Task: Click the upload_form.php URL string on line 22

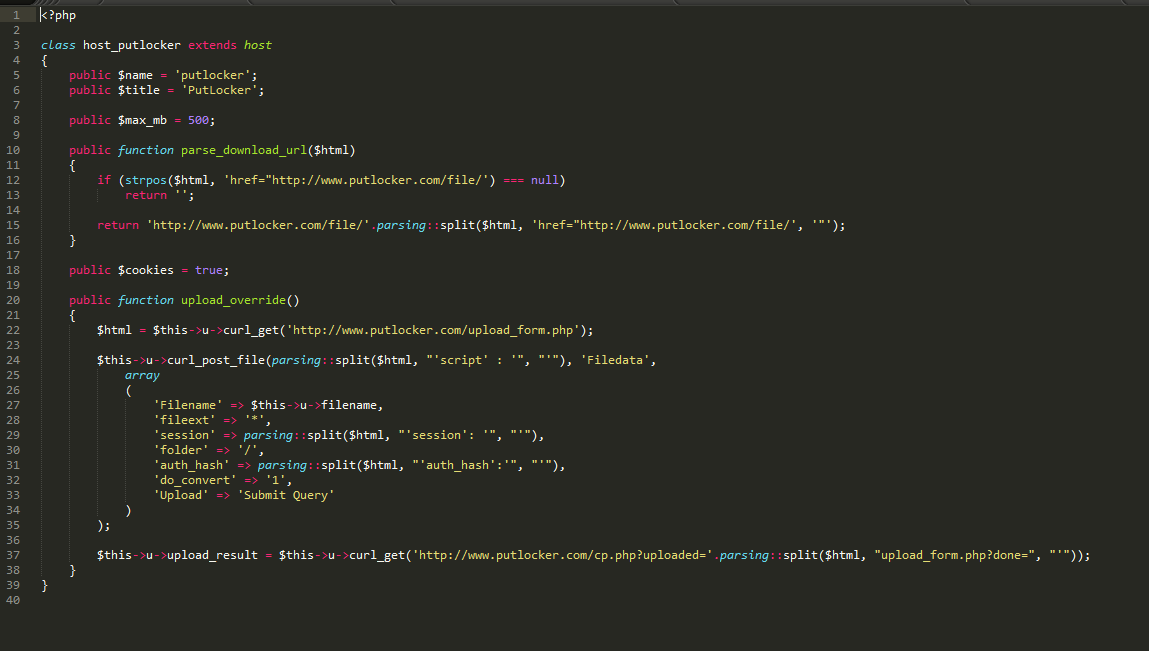Action: [x=433, y=331]
